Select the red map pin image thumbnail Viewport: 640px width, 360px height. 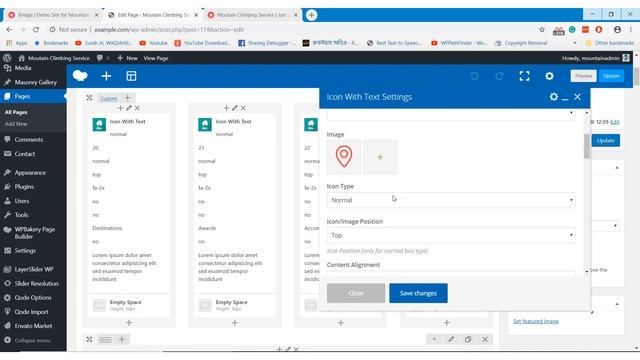344,157
